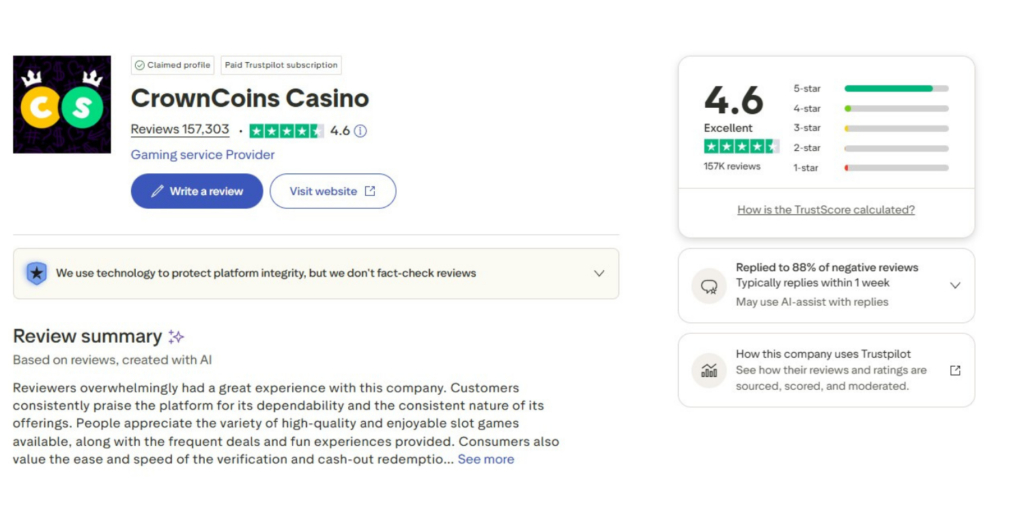Filter reviews by the 4-star rating bar
The height and width of the screenshot is (512, 1024).
point(896,108)
